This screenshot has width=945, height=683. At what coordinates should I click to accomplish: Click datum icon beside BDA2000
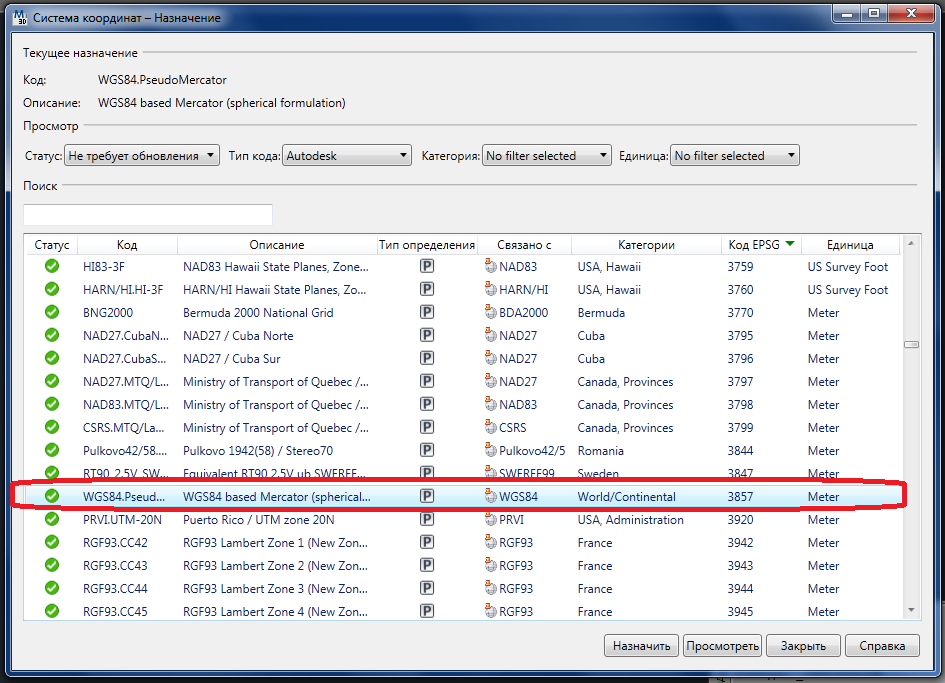(490, 313)
